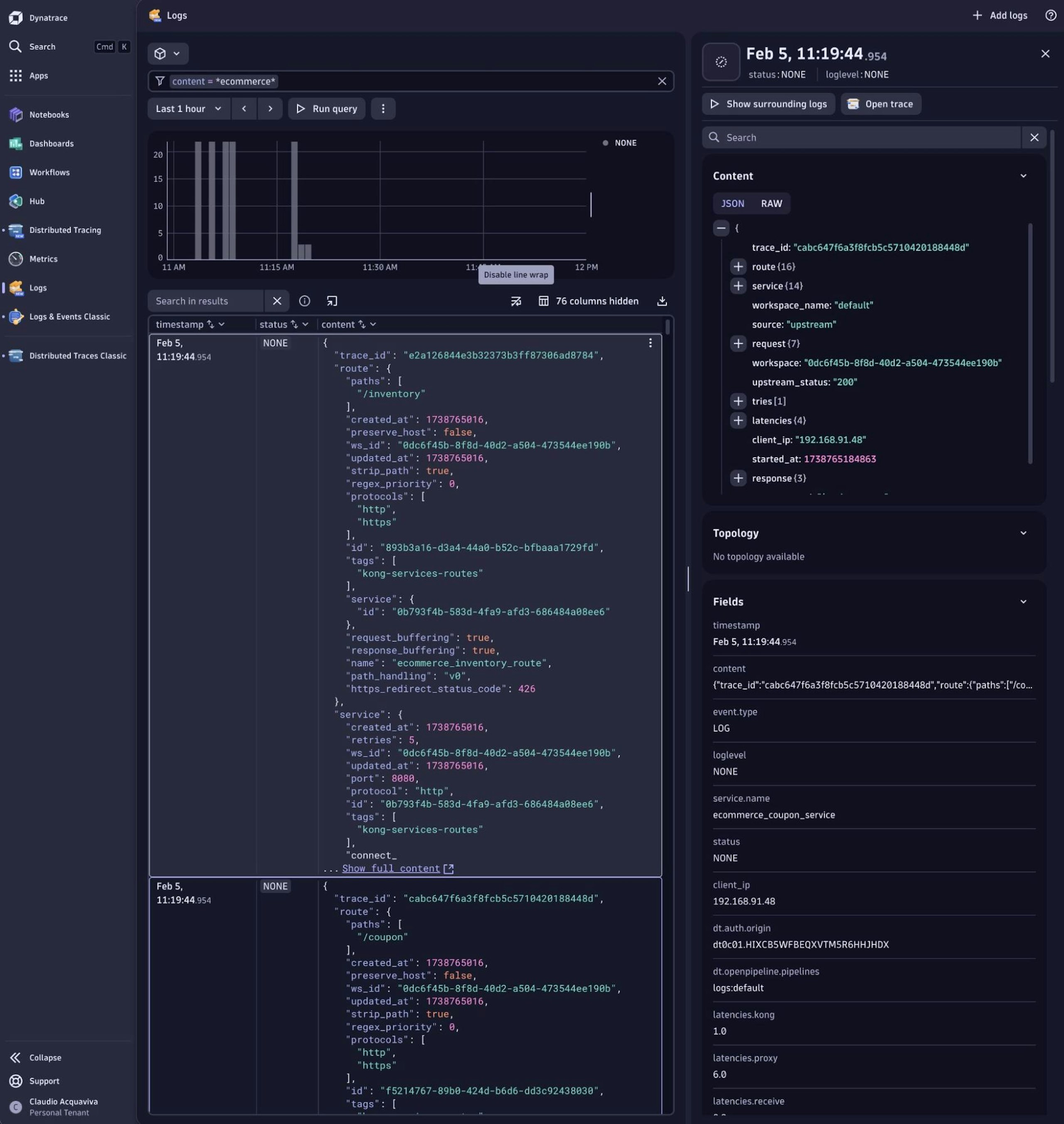Open the three-dot menu next to Run query
This screenshot has height=1124, width=1064.
(x=383, y=108)
